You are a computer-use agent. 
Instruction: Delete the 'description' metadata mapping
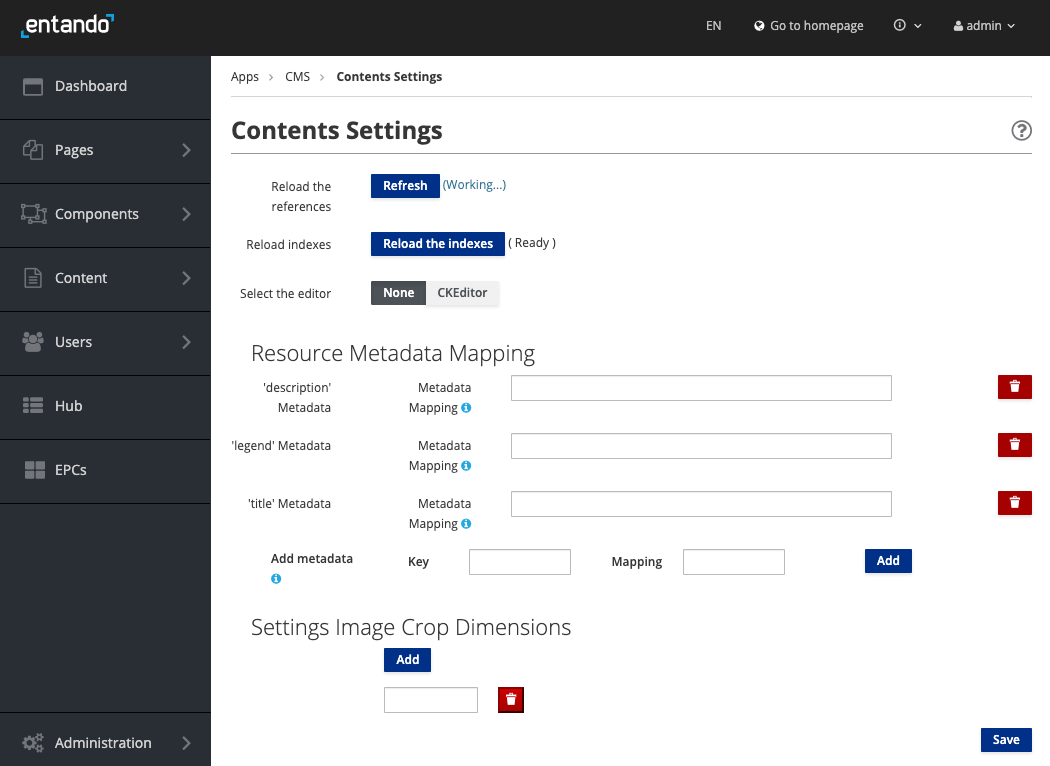[x=1014, y=387]
